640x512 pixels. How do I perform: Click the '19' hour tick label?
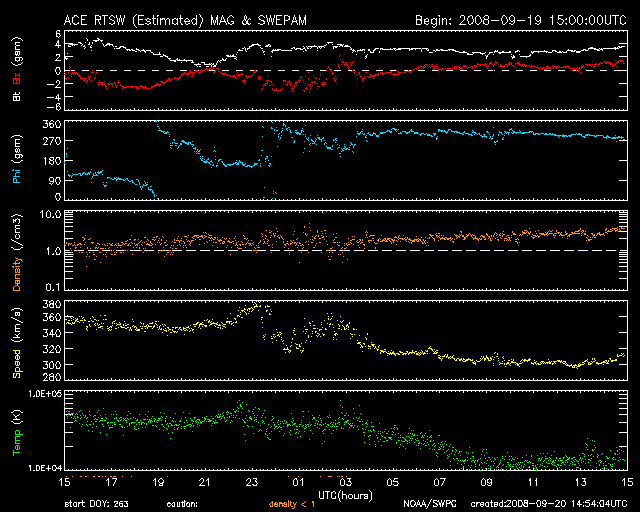pos(158,483)
